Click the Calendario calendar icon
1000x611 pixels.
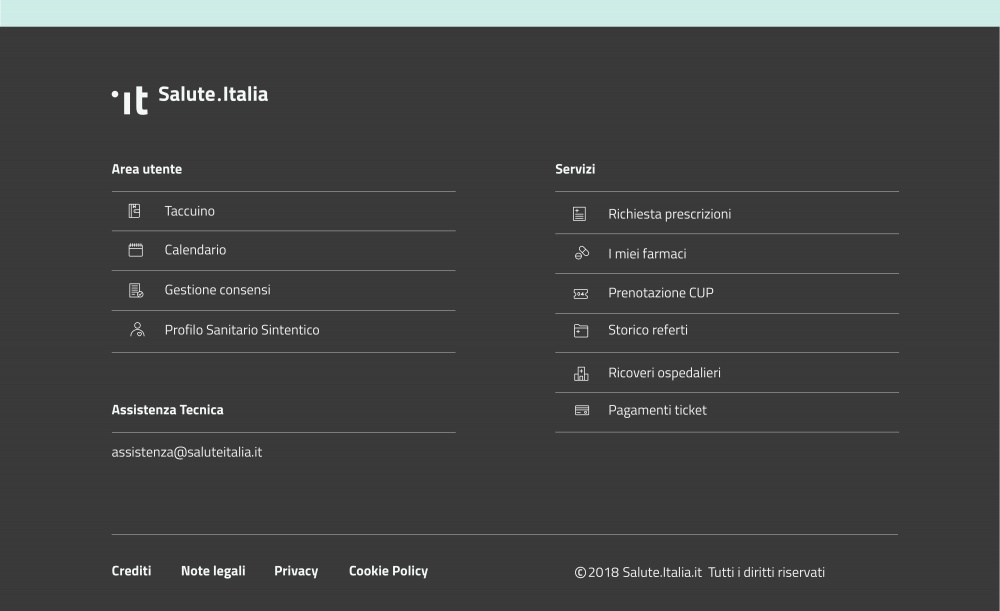click(x=136, y=250)
